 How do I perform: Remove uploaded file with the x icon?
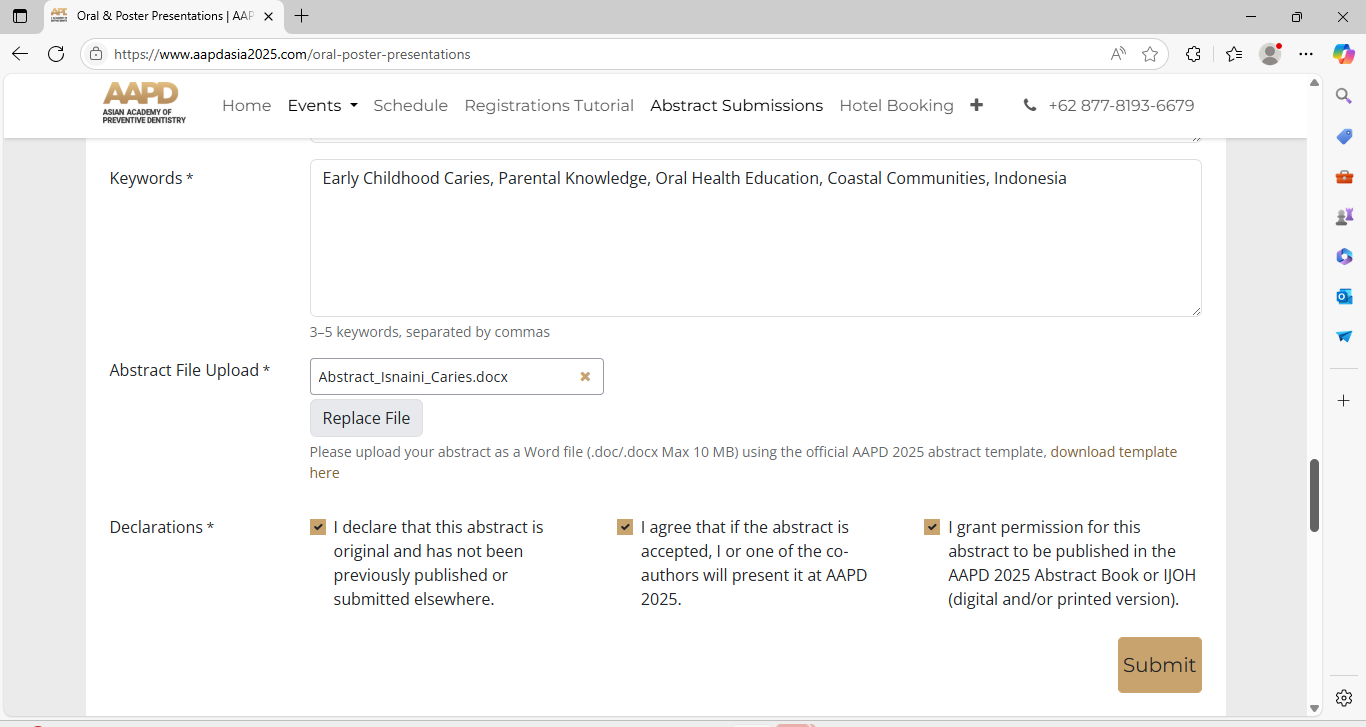pyautogui.click(x=585, y=376)
